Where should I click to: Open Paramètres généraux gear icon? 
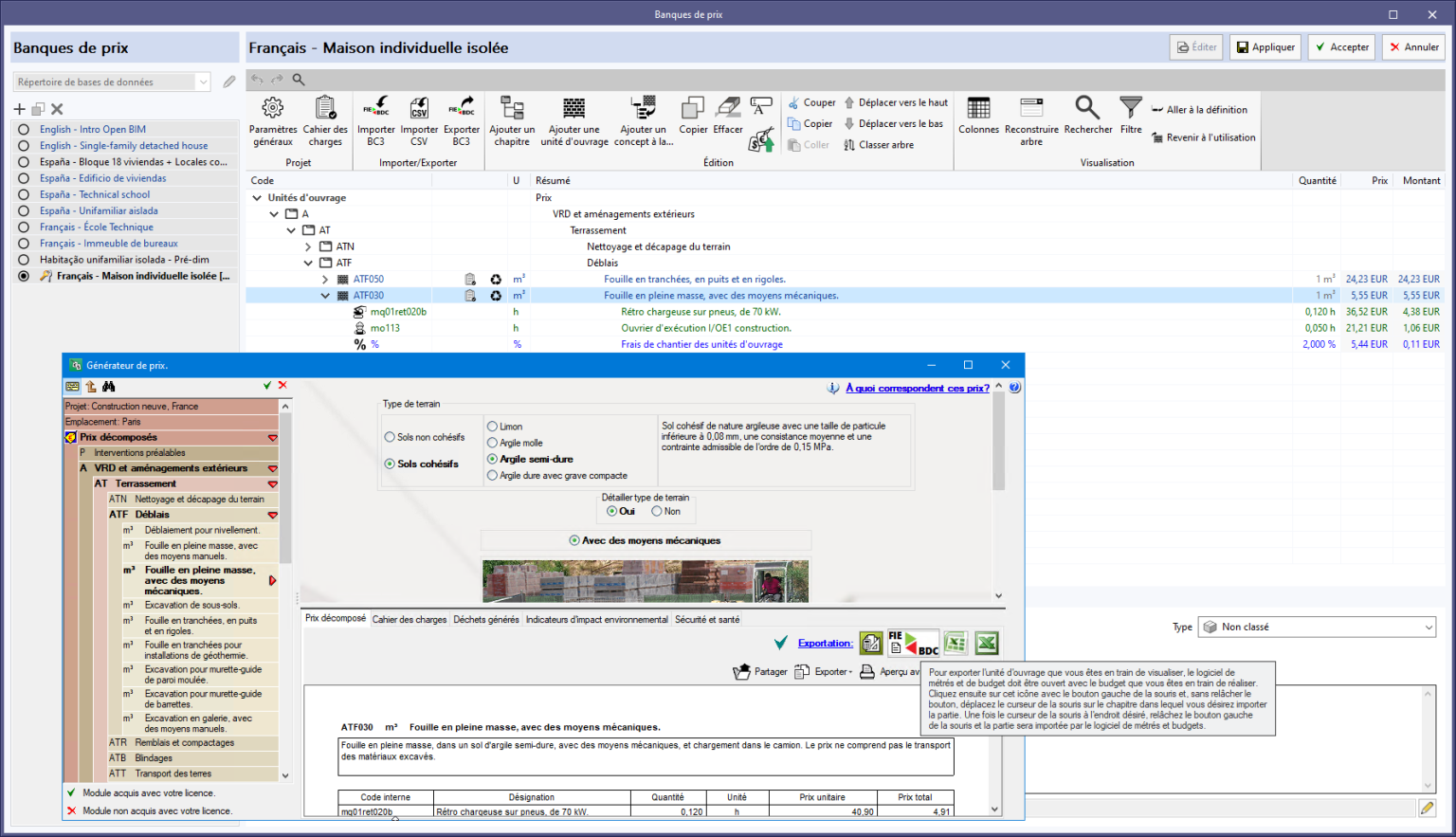click(273, 107)
